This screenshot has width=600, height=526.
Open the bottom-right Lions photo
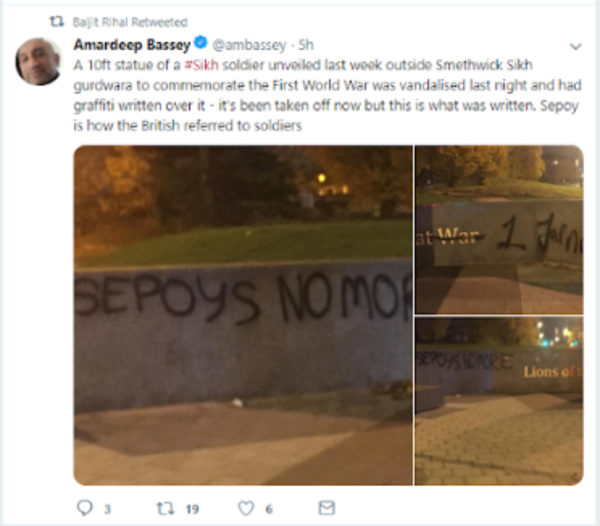click(499, 401)
